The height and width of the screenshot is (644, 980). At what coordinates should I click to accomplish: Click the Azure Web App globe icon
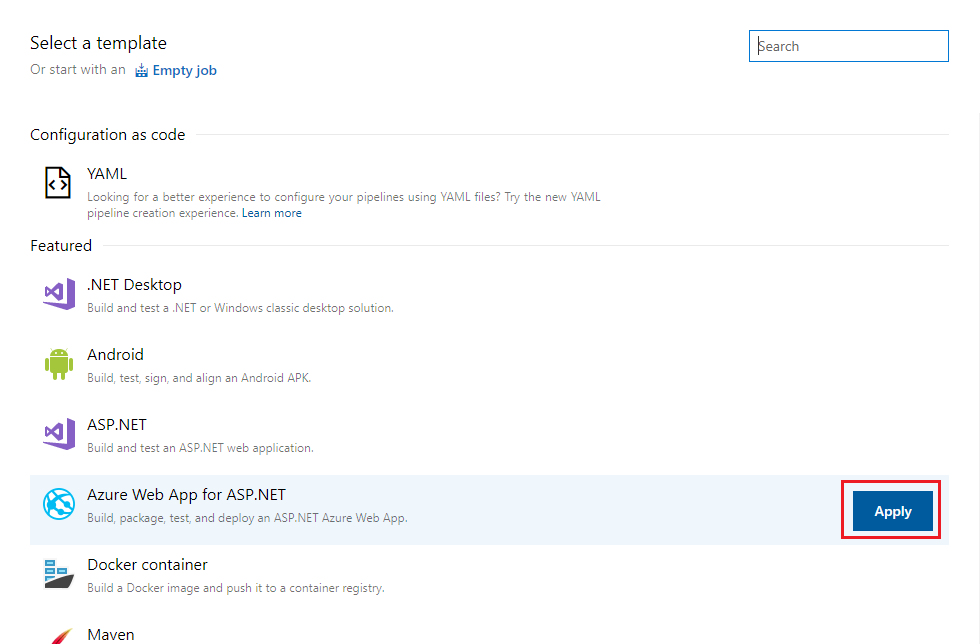click(59, 504)
